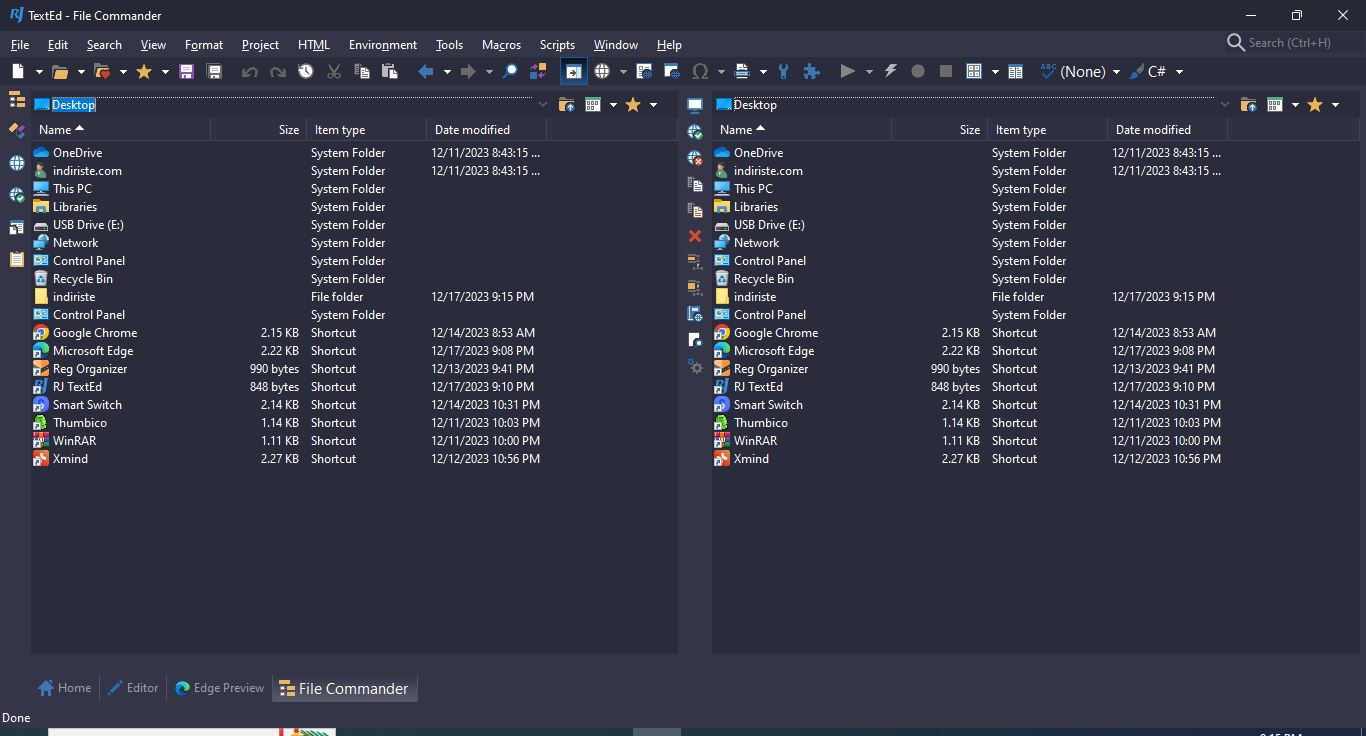1366x736 pixels.
Task: Expand the right pane Desktop path dropdown
Action: click(1224, 105)
